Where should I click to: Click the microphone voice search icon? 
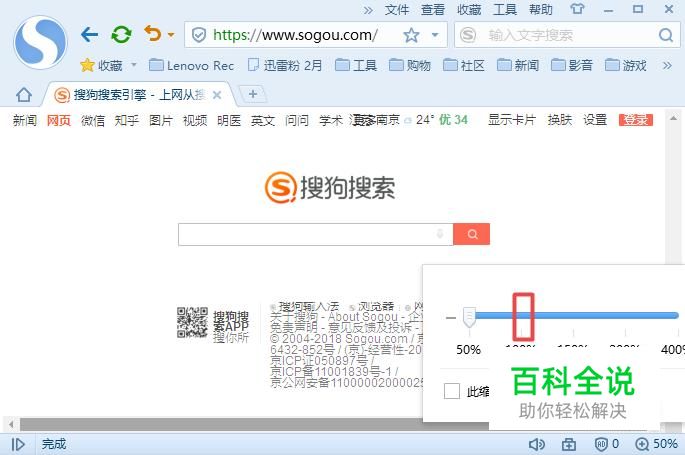tap(440, 234)
